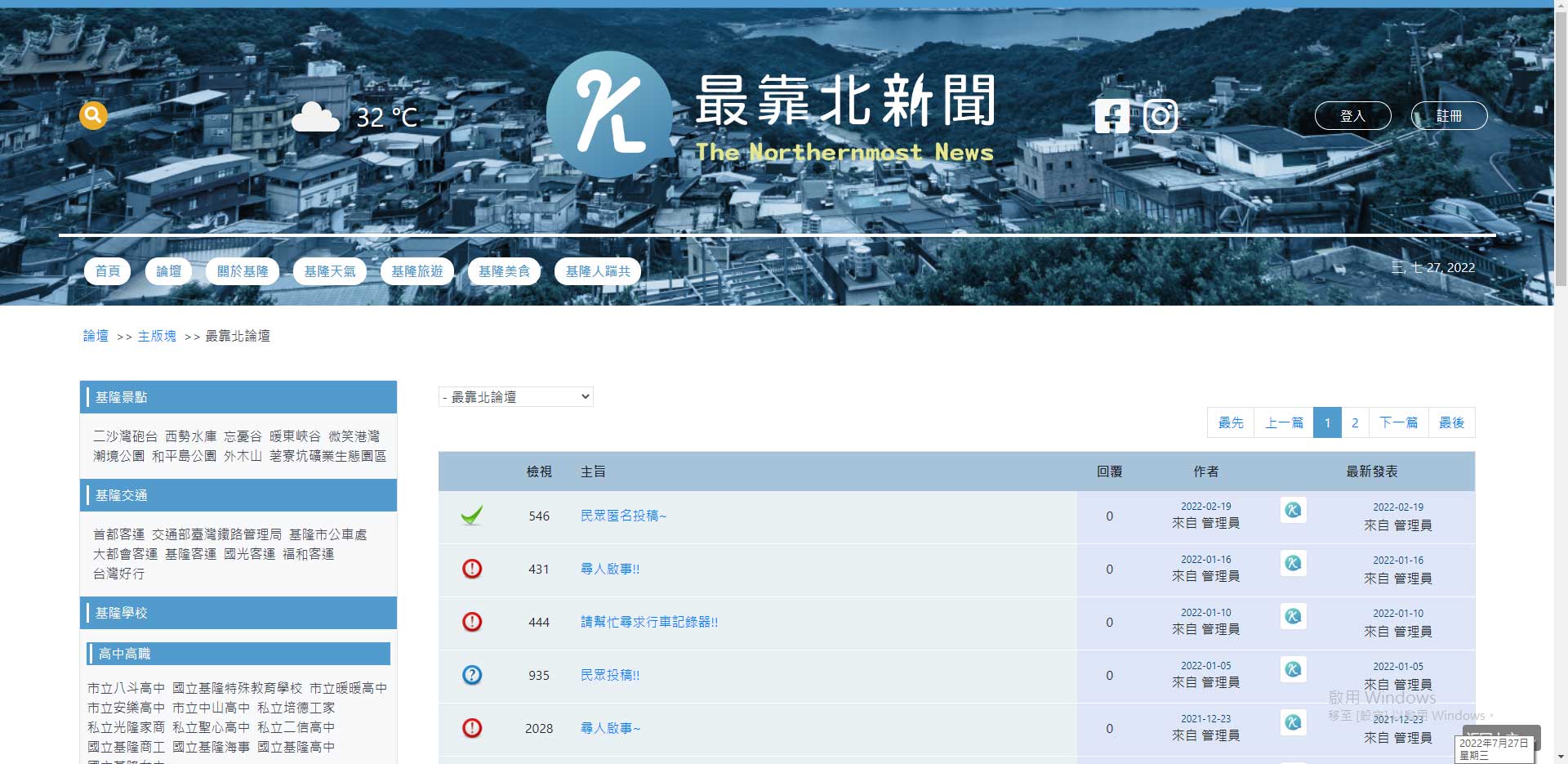
Task: Select the 論壇 navigation menu item
Action: pyautogui.click(x=168, y=271)
